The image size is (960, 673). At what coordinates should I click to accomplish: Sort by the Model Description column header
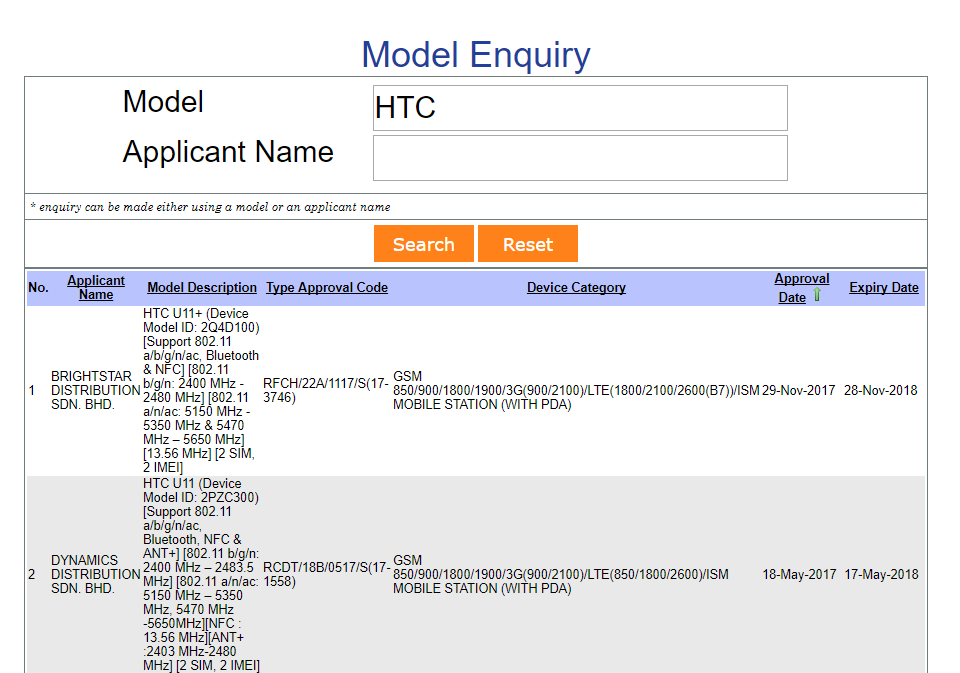click(202, 288)
